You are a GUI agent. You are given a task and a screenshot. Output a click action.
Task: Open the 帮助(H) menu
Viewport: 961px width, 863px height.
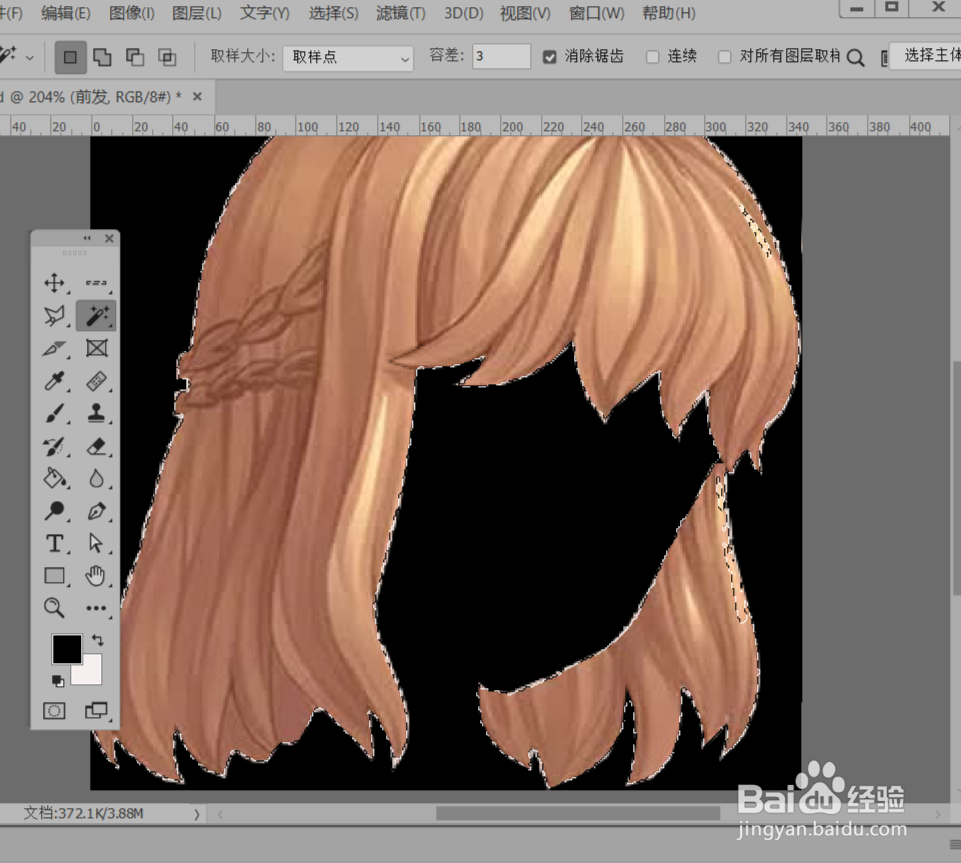[669, 13]
